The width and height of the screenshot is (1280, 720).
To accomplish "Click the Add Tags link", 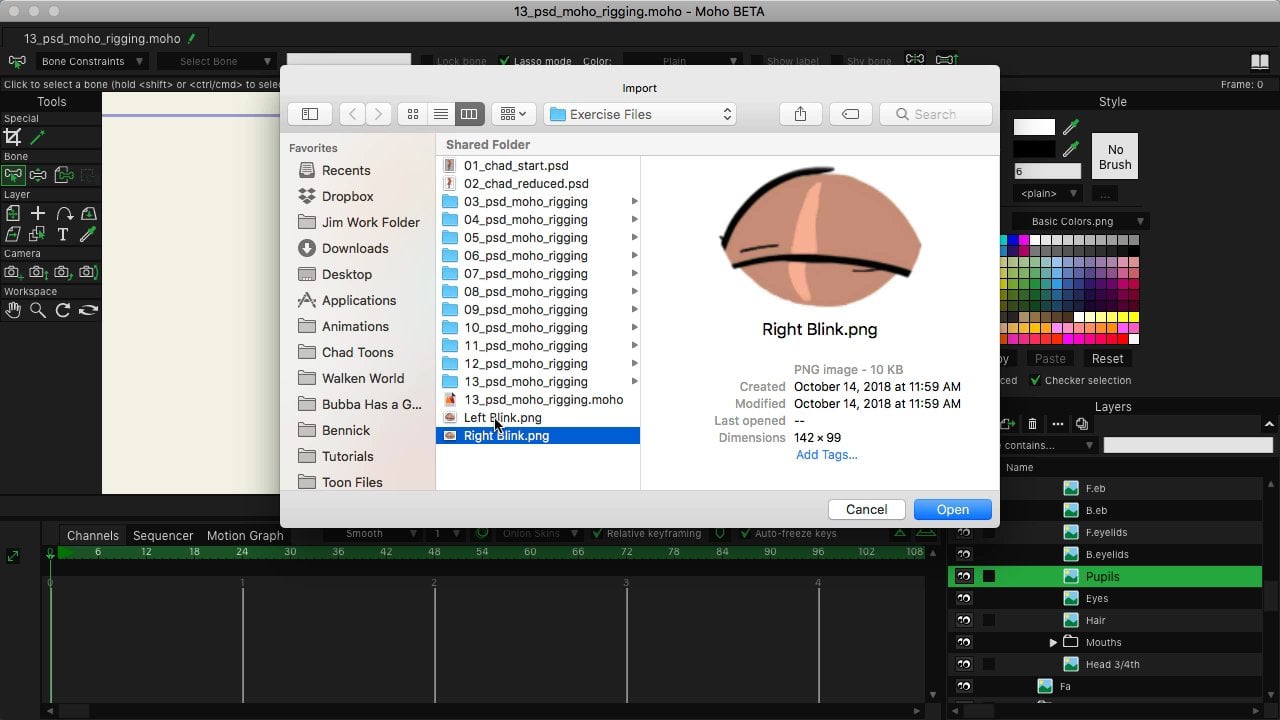I will [826, 455].
